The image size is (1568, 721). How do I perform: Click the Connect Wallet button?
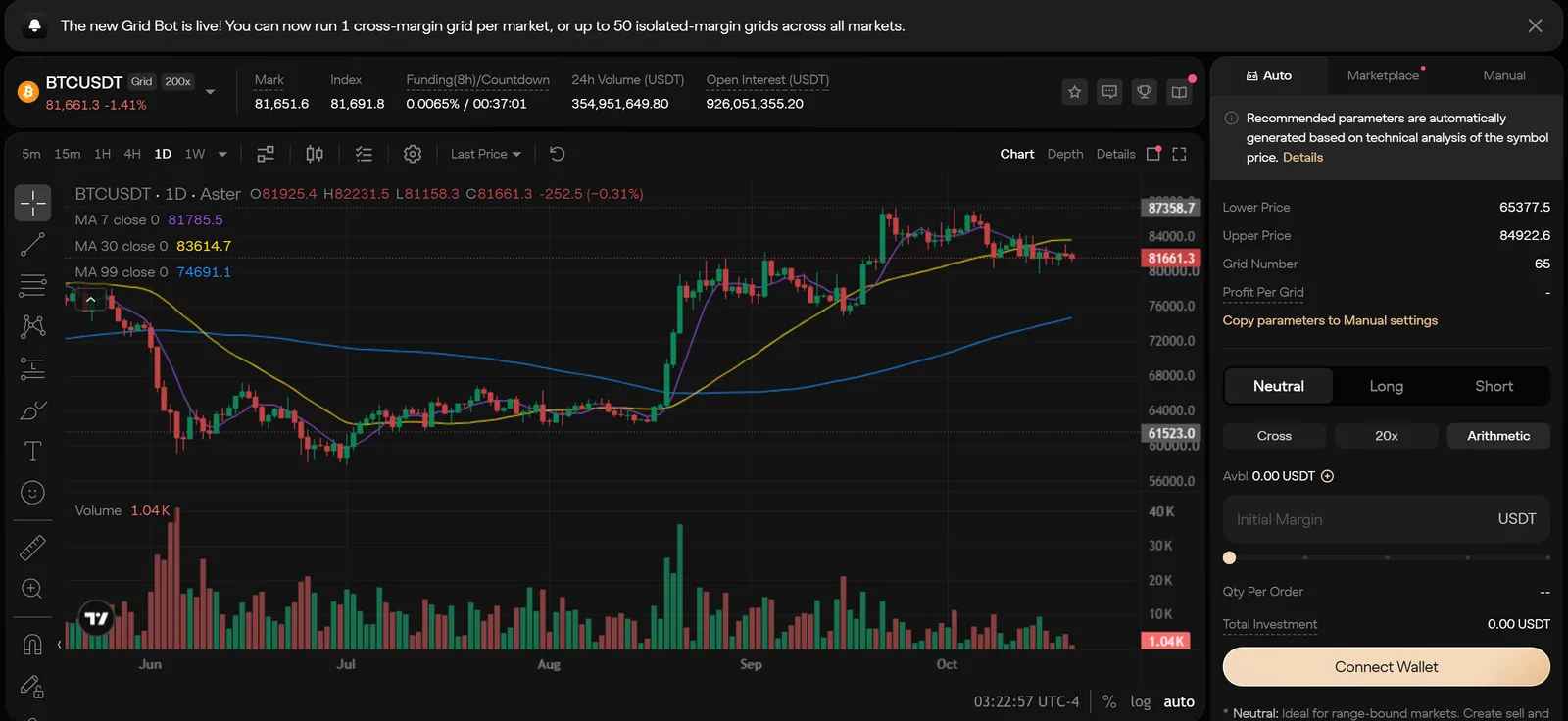pyautogui.click(x=1387, y=667)
